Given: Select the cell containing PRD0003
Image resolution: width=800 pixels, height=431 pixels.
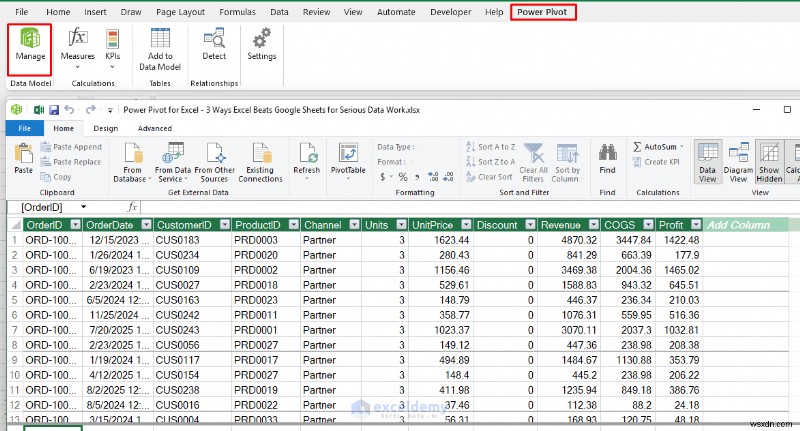Looking at the screenshot, I should click(266, 240).
